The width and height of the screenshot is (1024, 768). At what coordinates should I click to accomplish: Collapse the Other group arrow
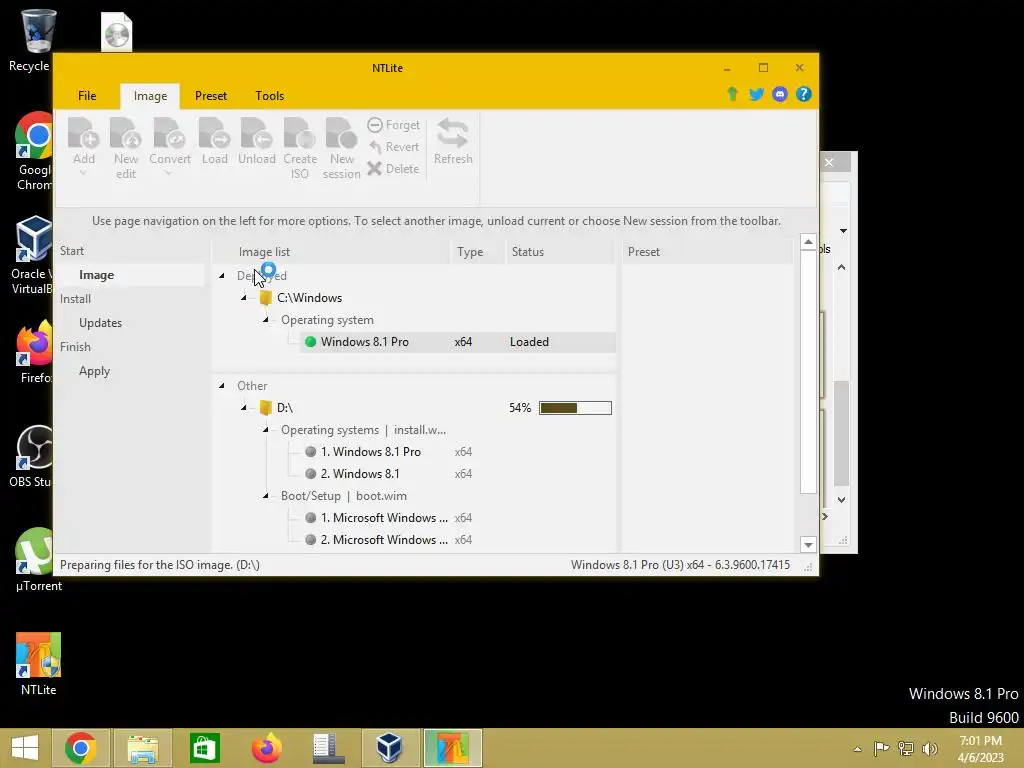[222, 386]
